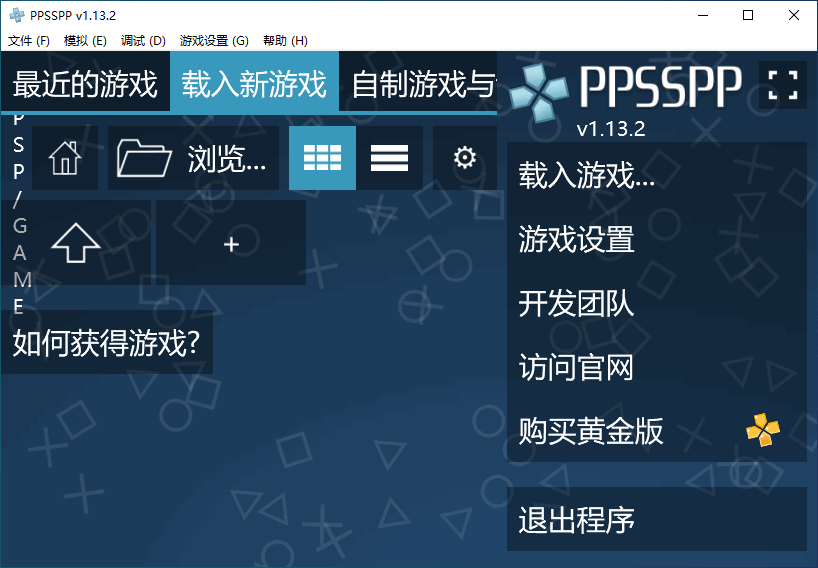Click the plus add button
Screen dimensions: 818x568
(231, 243)
